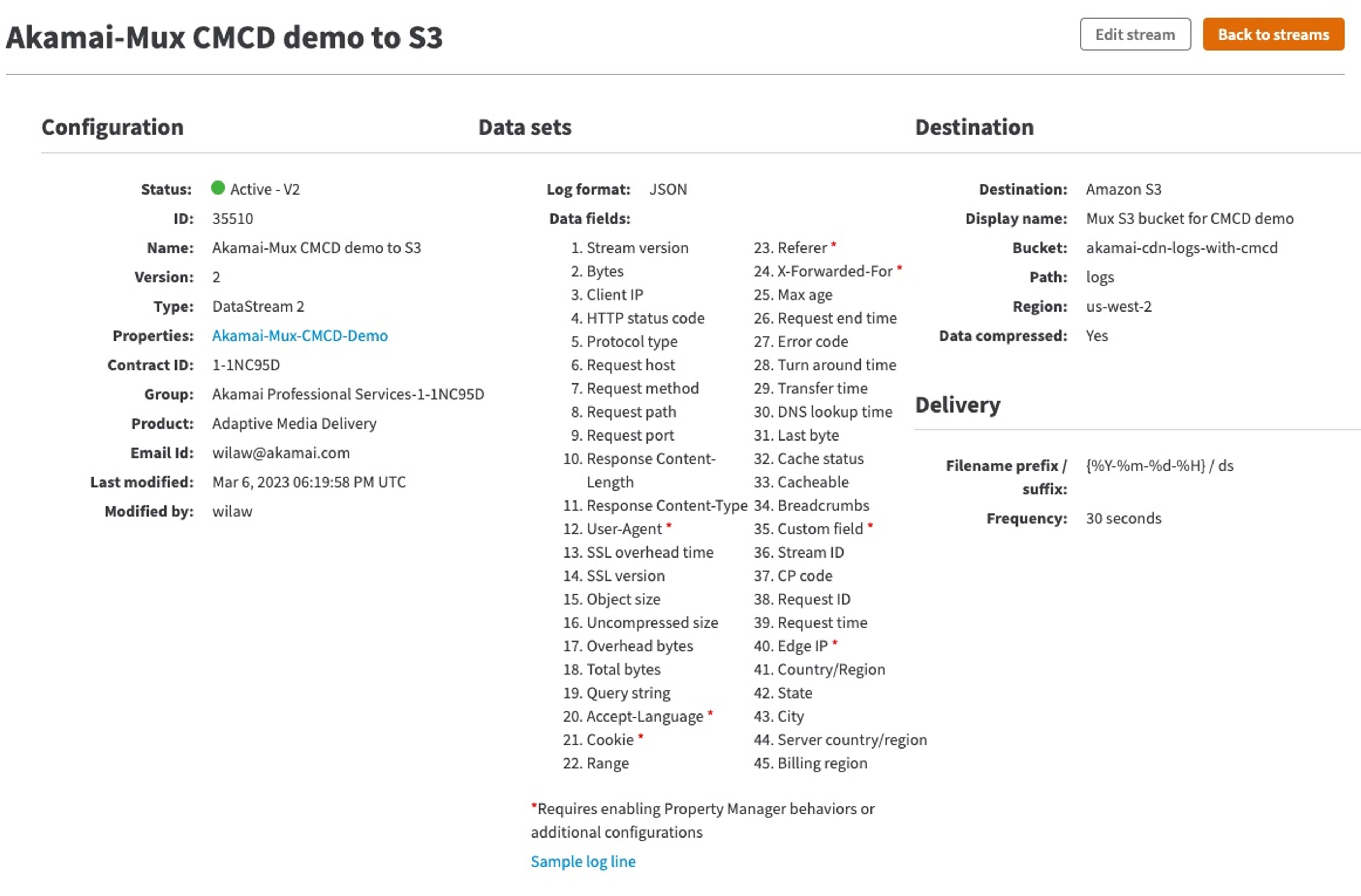Viewport: 1361px width, 896px height.
Task: Click the stream ID value 35510
Action: coord(233,218)
